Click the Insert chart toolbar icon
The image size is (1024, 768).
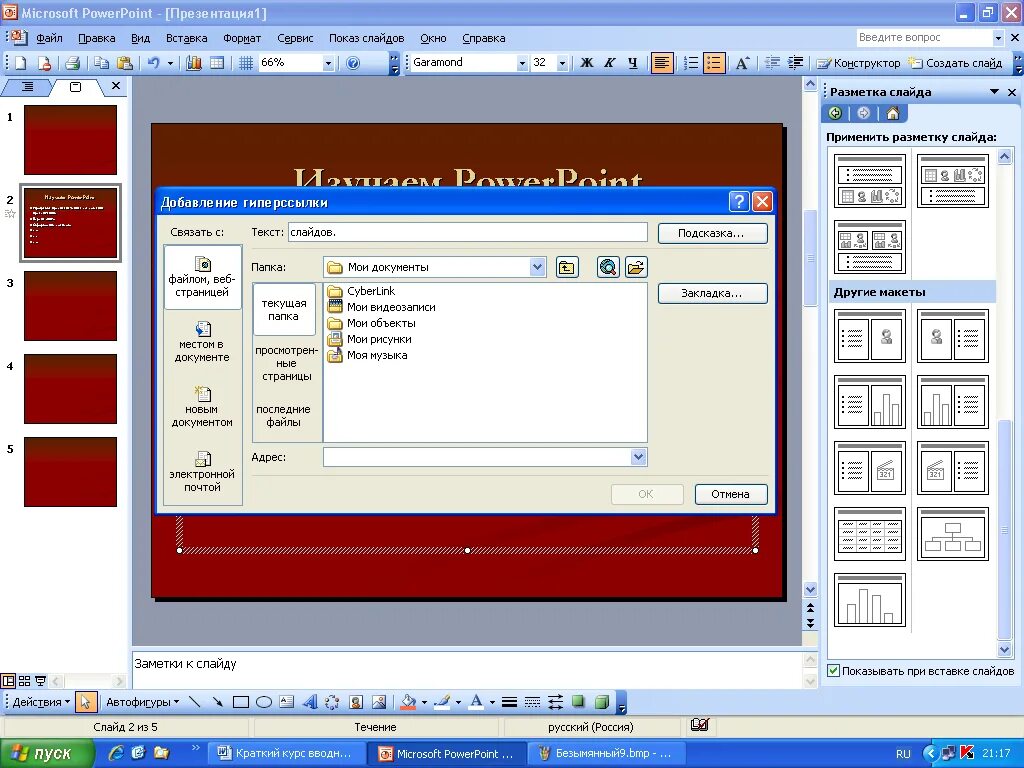pos(194,63)
